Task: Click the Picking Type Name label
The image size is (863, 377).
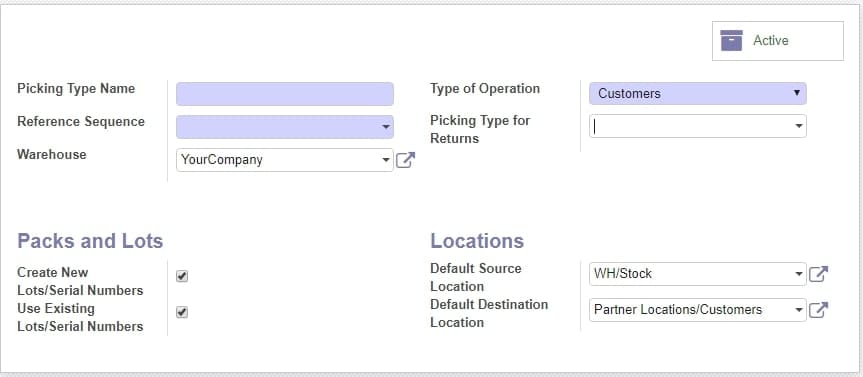Action: coord(76,89)
